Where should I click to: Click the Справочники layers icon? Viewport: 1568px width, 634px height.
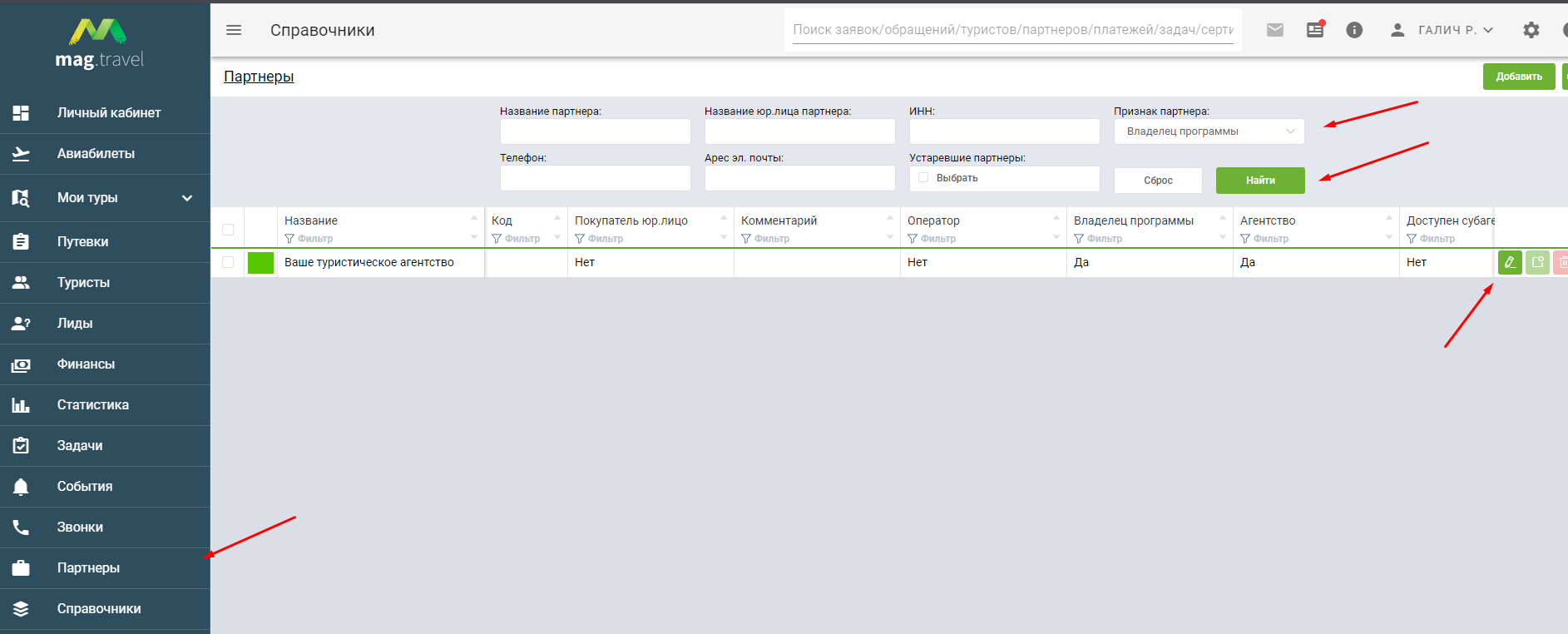21,609
